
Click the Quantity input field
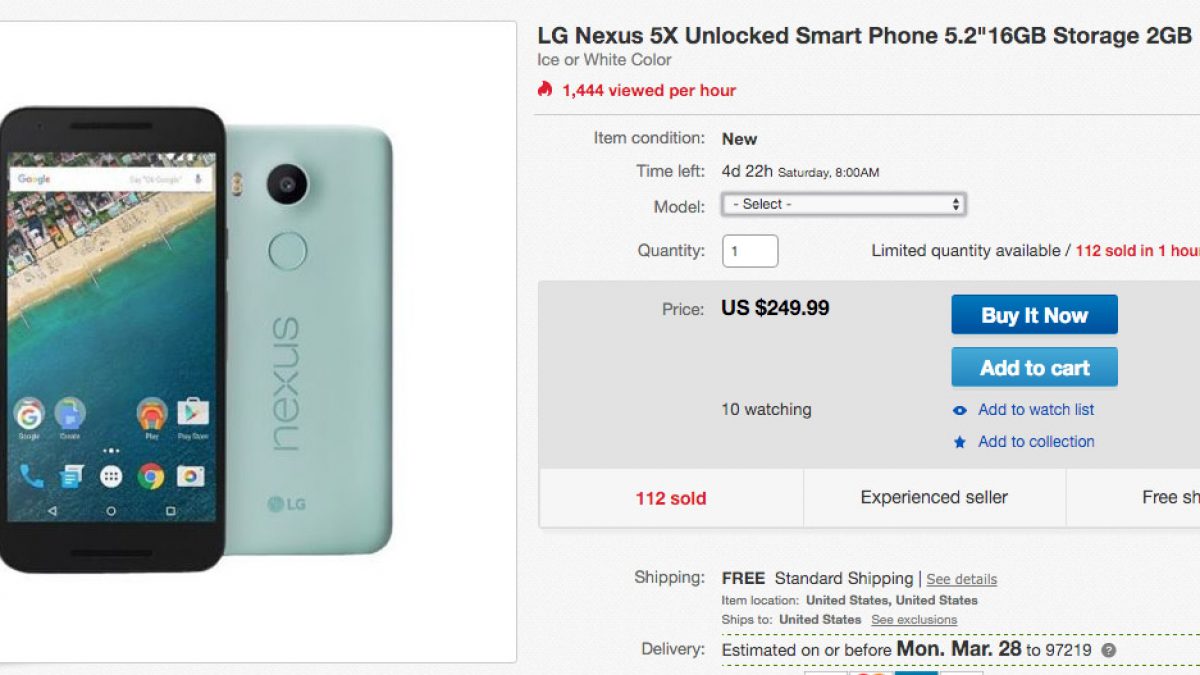pyautogui.click(x=749, y=251)
